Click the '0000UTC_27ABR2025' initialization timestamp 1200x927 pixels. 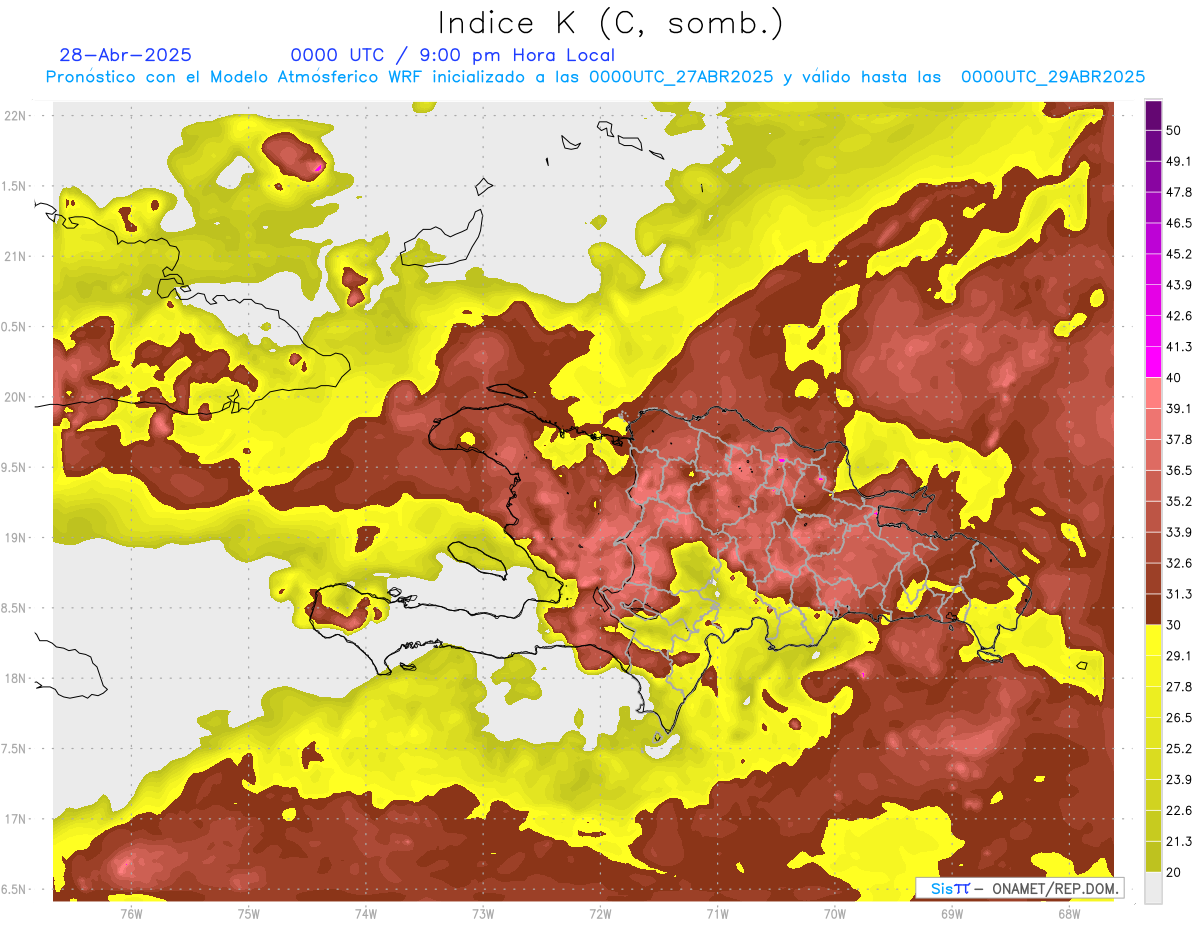click(681, 77)
